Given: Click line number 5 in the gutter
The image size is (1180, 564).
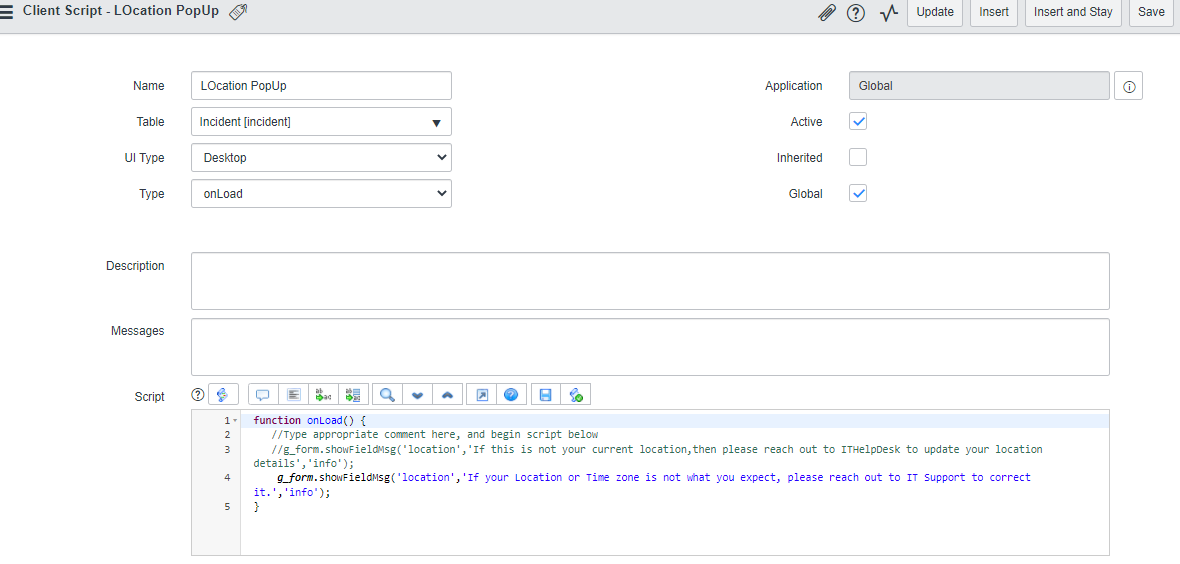Looking at the screenshot, I should coord(227,507).
